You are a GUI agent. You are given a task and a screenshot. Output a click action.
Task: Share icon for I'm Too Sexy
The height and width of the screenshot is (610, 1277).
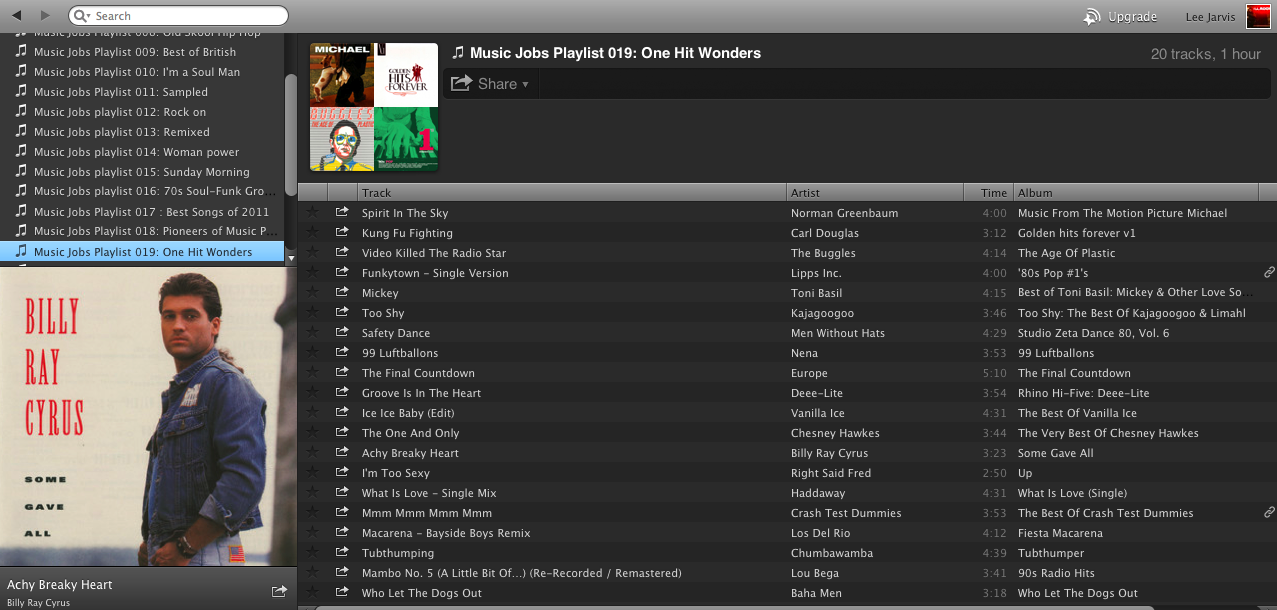(x=342, y=472)
